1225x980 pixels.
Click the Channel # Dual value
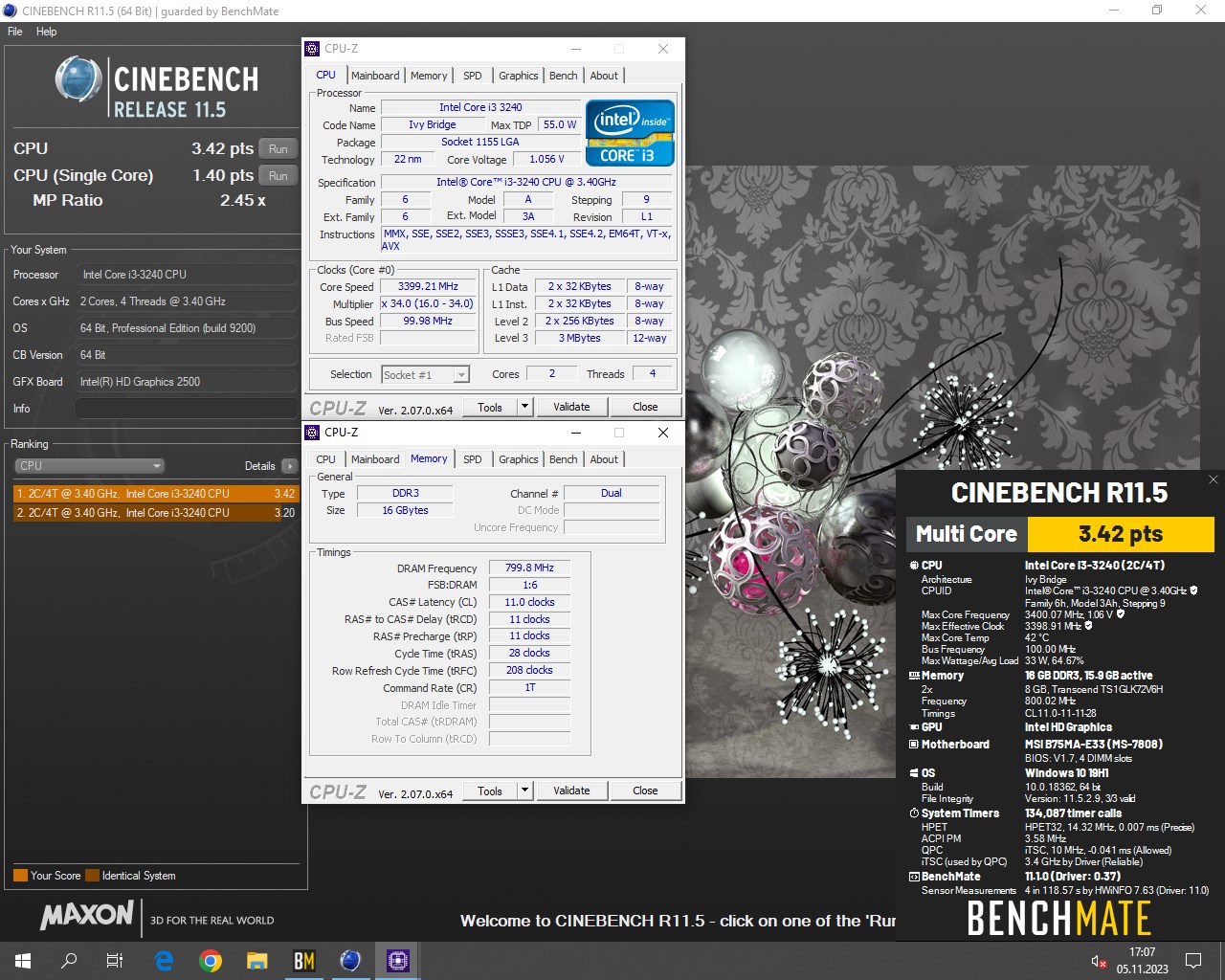coord(612,493)
